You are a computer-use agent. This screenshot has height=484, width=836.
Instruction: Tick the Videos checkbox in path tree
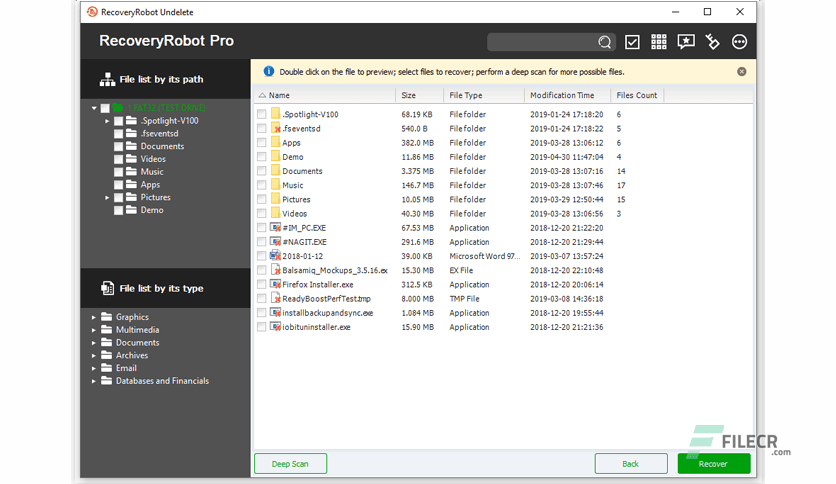[x=118, y=159]
